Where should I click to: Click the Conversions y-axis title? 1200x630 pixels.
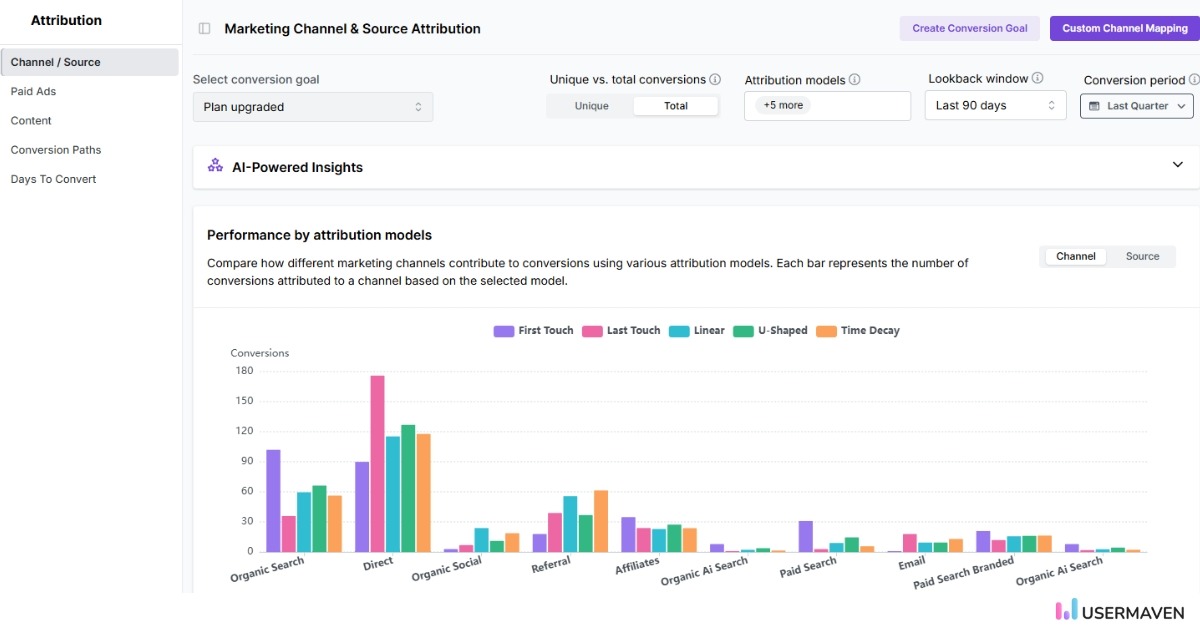260,353
